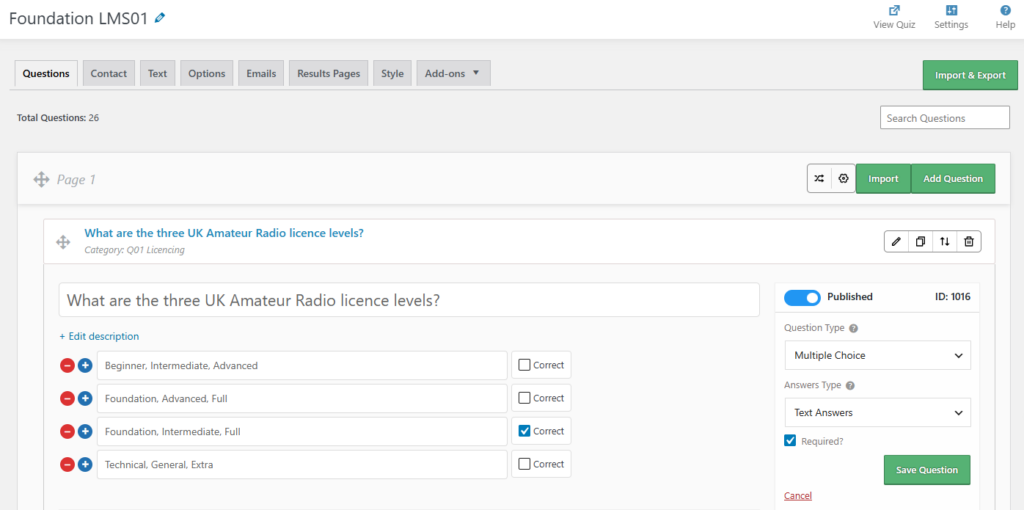Add answer after 'Beginner, Intermediate, Advanced'
The width and height of the screenshot is (1024, 510).
coord(85,365)
